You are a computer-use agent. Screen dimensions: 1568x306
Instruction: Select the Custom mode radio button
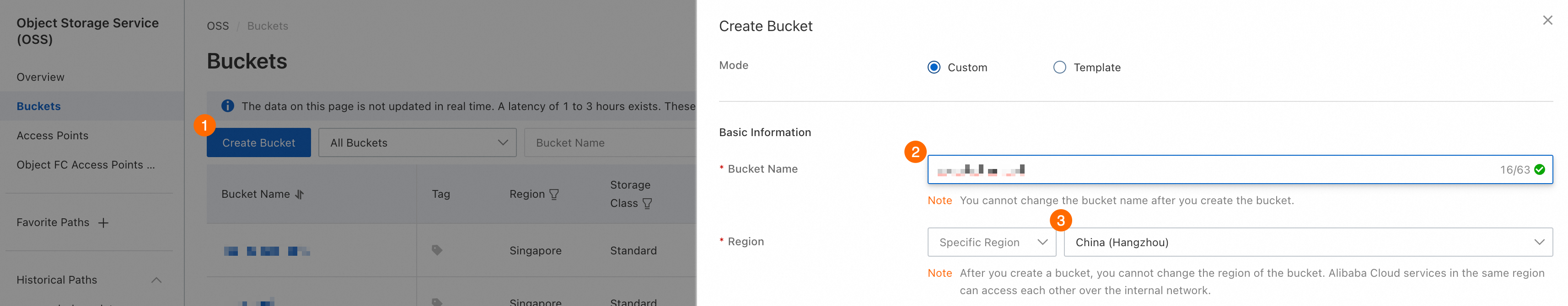(x=934, y=68)
